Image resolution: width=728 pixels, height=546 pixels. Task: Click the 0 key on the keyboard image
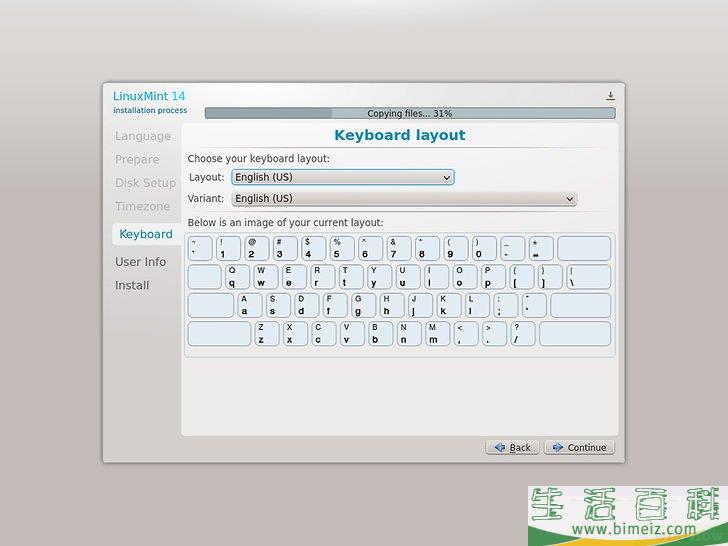(x=484, y=248)
